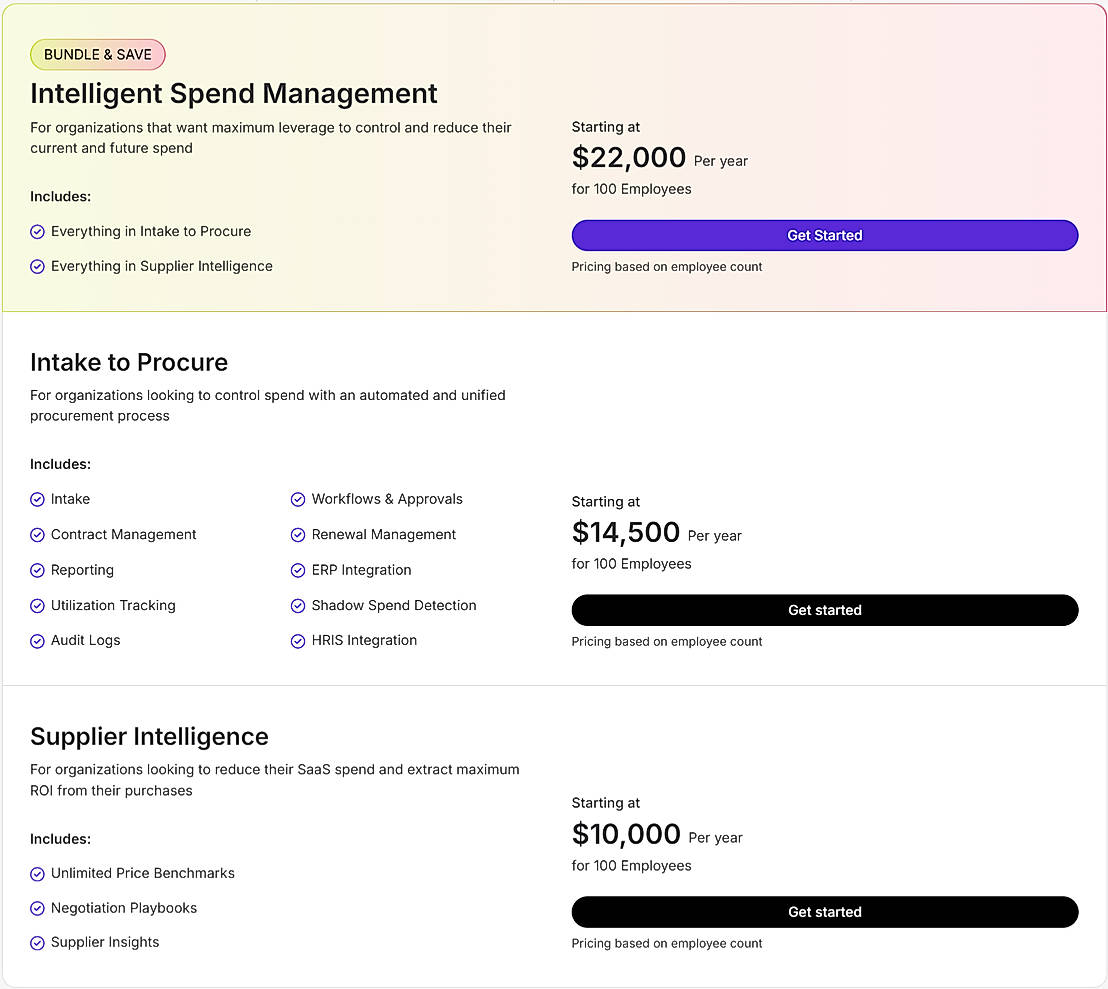Viewport: 1108px width, 989px height.
Task: Click check icon next to Negotiation Playbooks
Action: click(38, 909)
